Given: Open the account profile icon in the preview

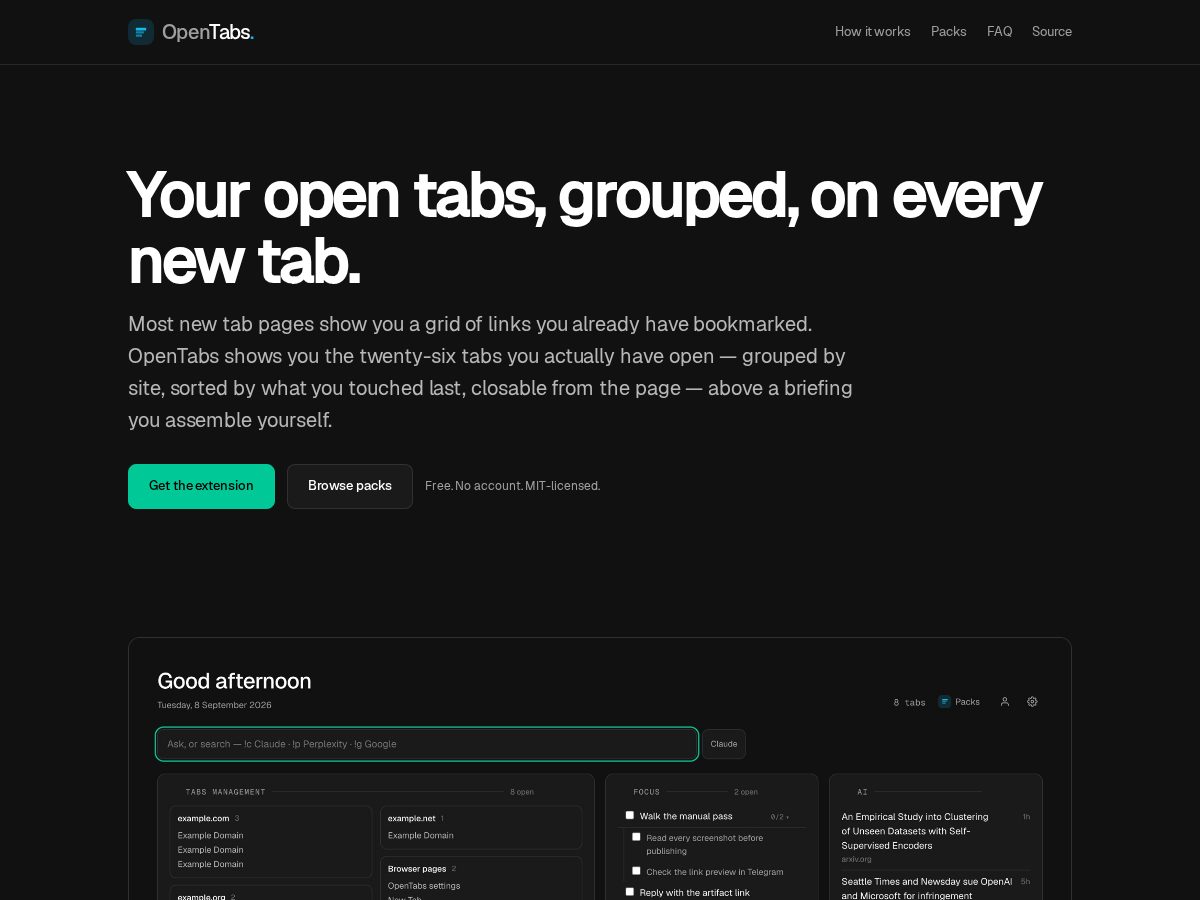Looking at the screenshot, I should coord(1005,702).
